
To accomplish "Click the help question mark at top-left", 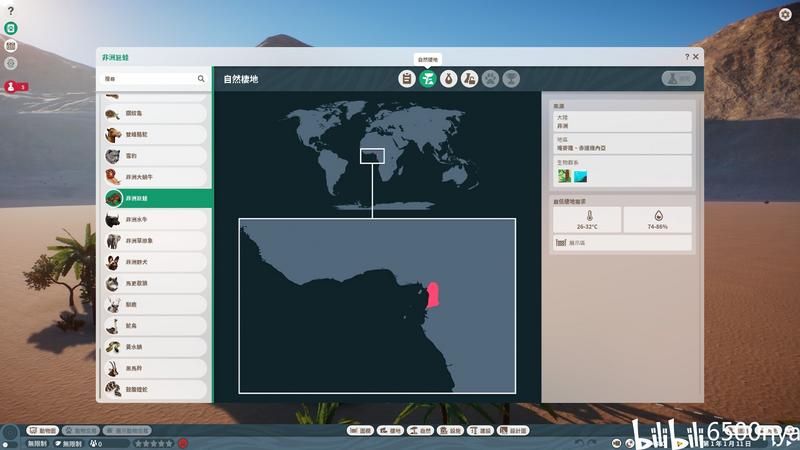I will [11, 10].
